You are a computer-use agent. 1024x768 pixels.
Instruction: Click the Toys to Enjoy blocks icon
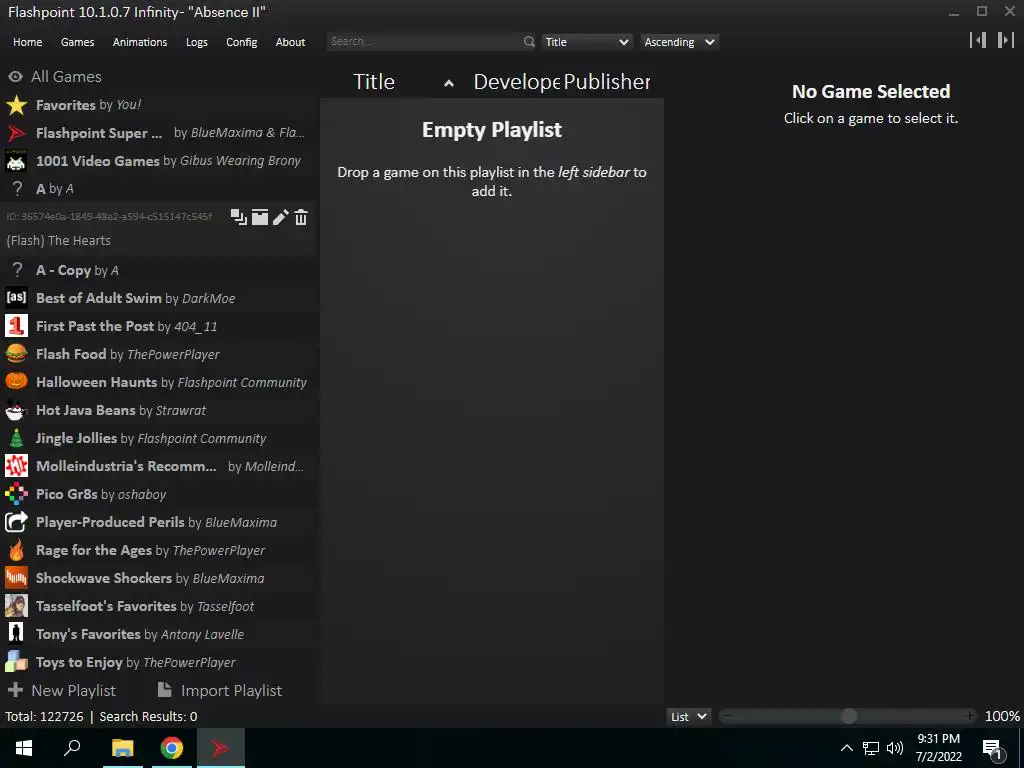pos(16,662)
